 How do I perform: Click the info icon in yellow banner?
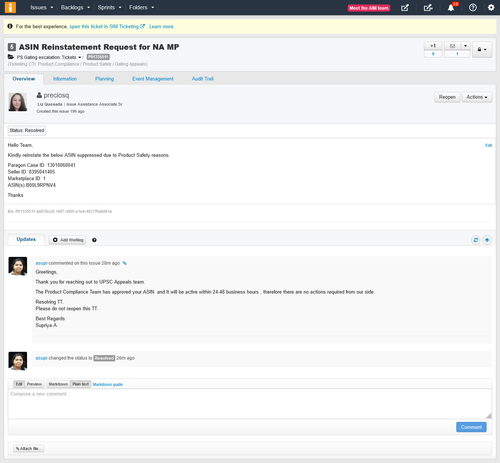tap(10, 26)
